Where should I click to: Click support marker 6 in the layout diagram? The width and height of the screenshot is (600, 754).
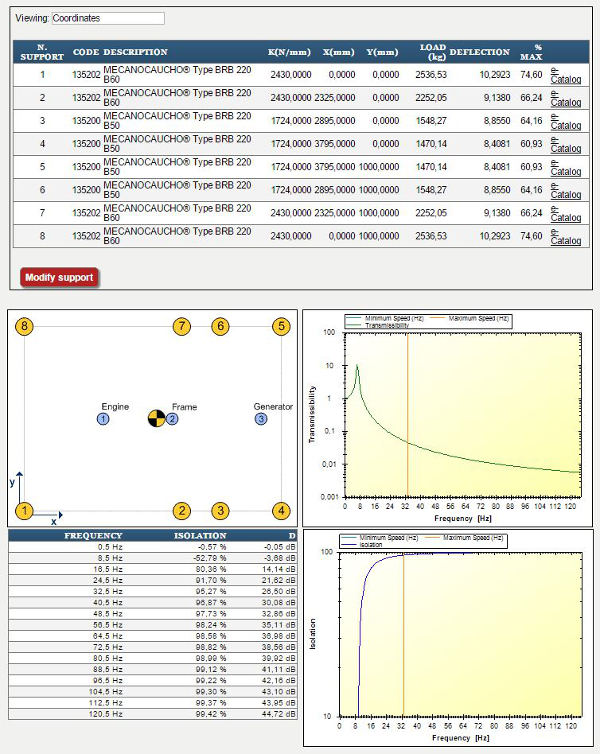coord(220,327)
